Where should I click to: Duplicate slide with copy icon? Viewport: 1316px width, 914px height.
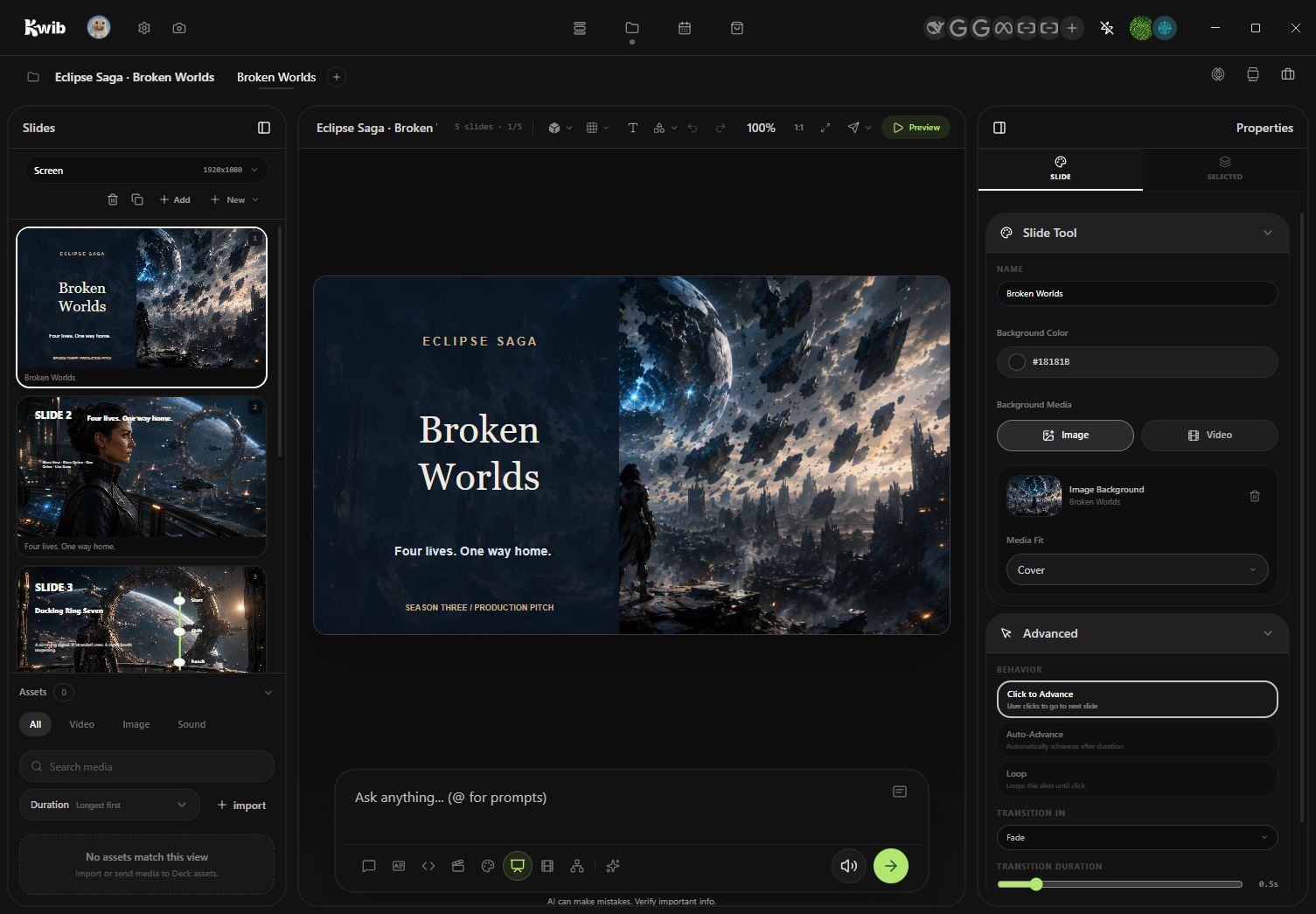(x=137, y=199)
